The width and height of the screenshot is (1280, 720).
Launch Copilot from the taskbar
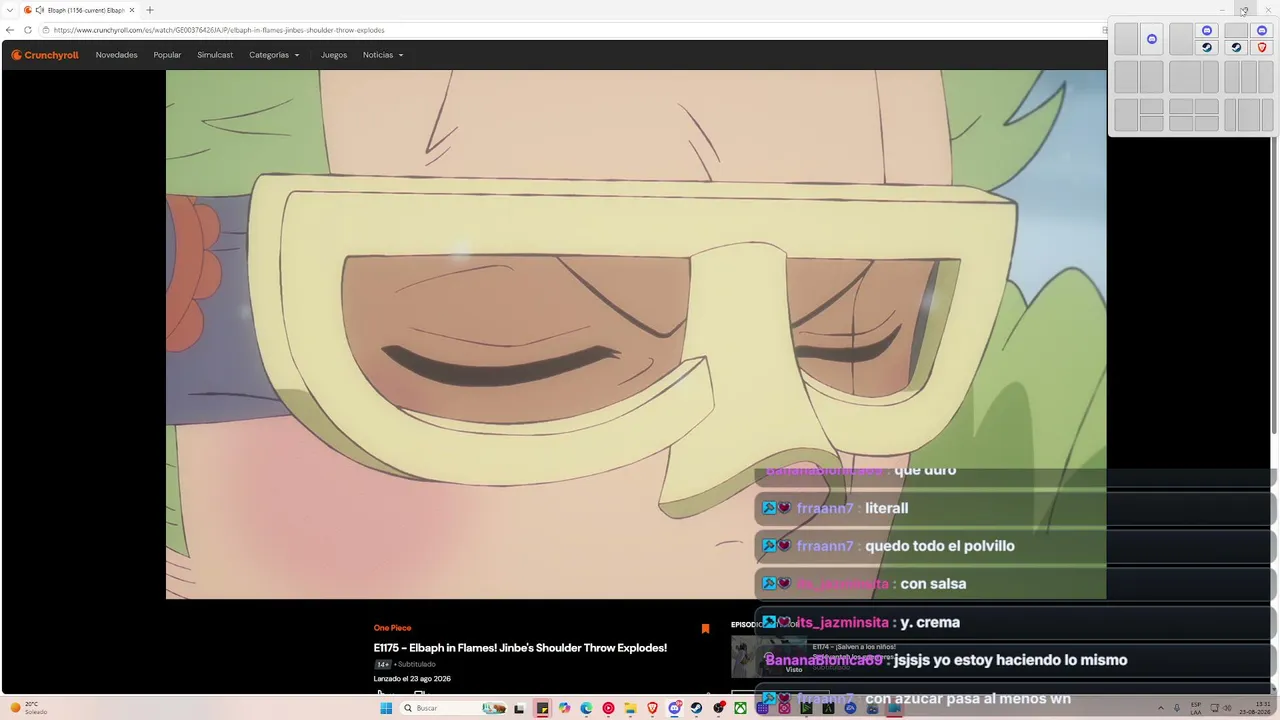point(564,708)
